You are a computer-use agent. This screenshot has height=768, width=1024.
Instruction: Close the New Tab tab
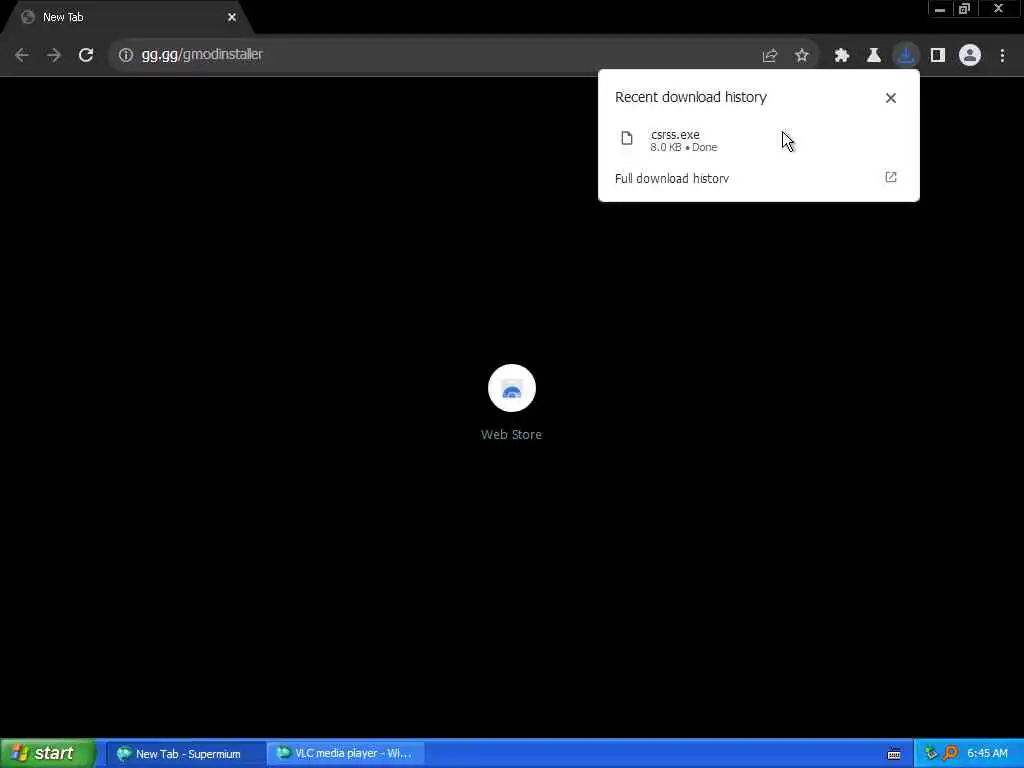(x=232, y=18)
